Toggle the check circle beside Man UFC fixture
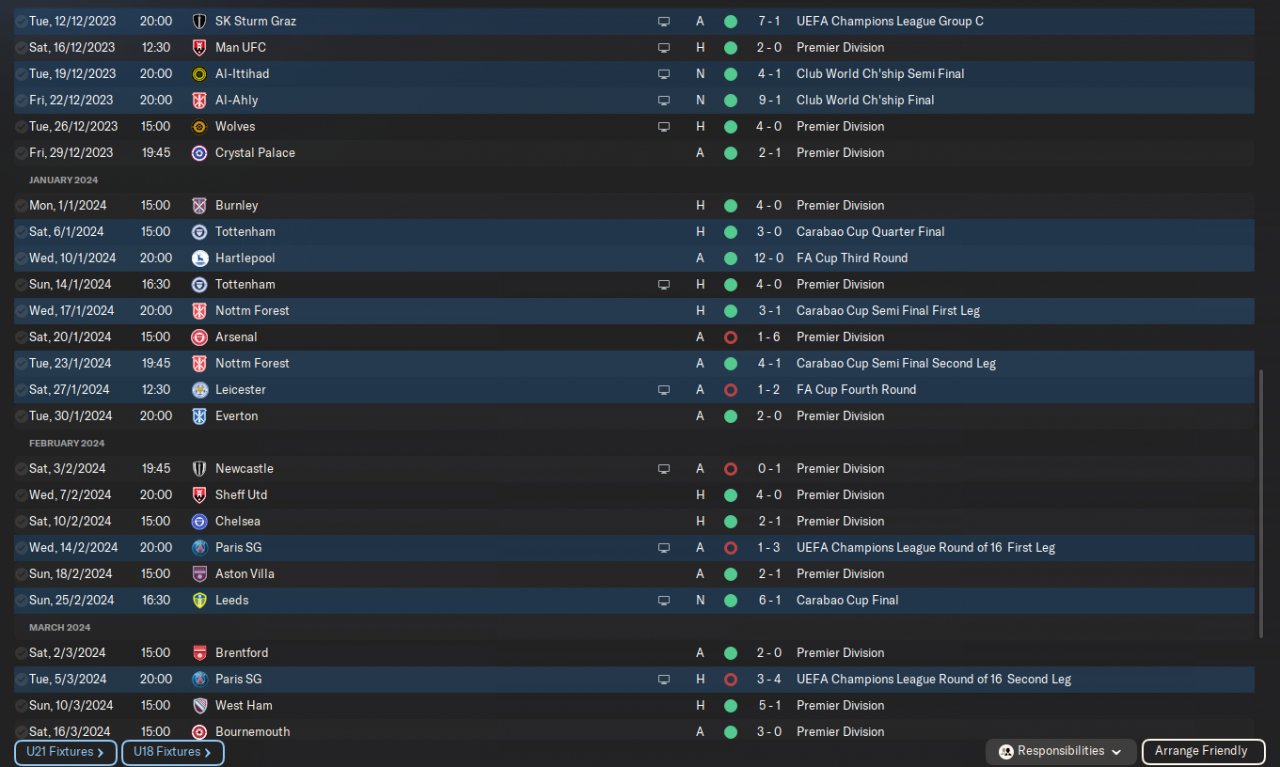 click(21, 48)
